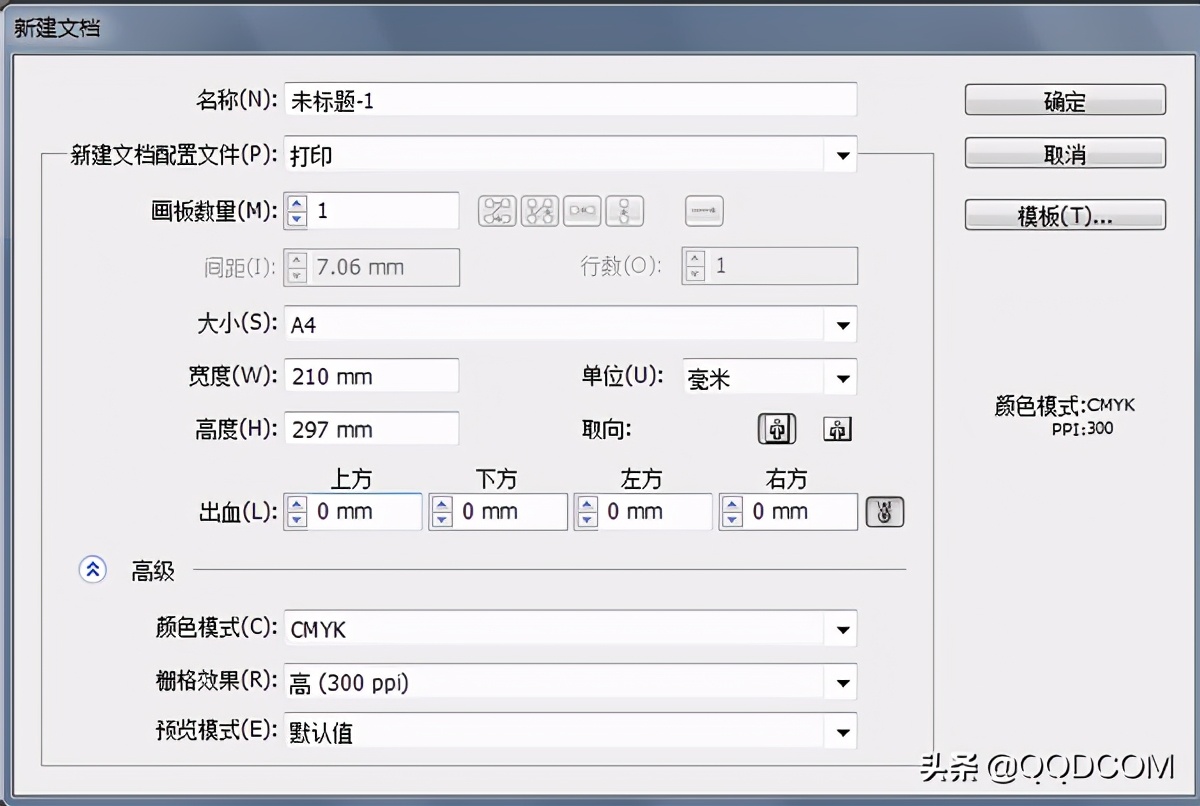Increase 画板数量 with the up stepper arrow

click(295, 204)
